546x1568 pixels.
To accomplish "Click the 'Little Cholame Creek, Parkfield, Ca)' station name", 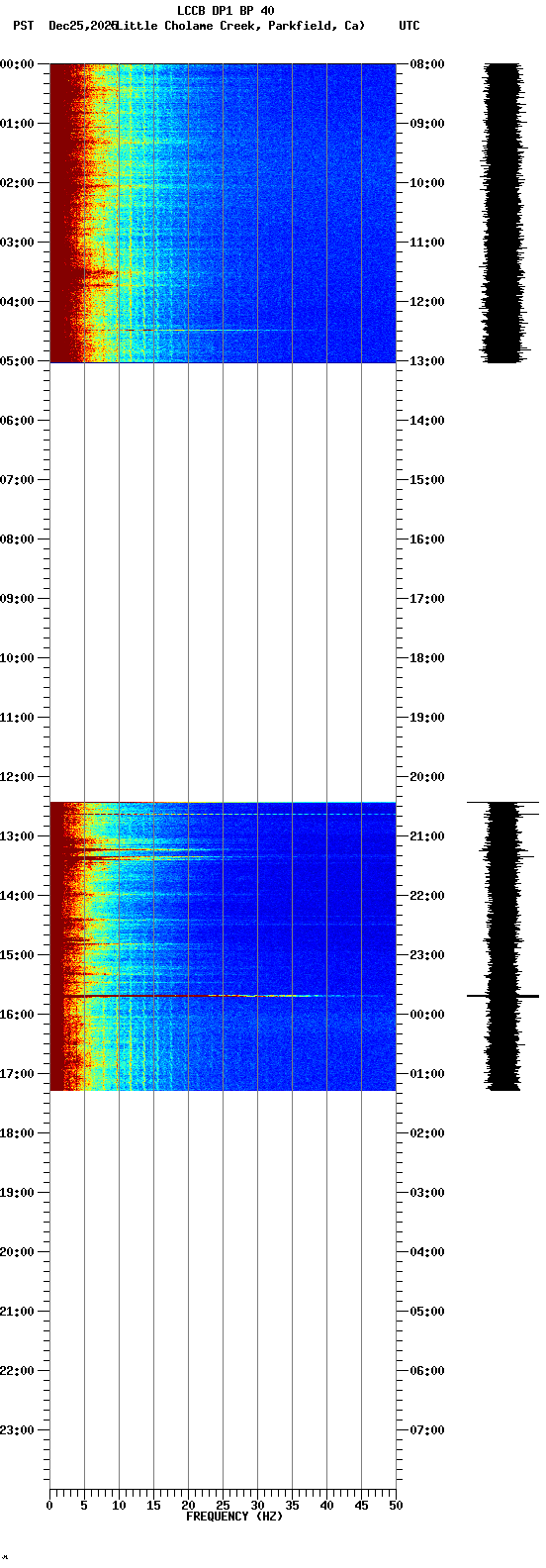I will (x=240, y=26).
